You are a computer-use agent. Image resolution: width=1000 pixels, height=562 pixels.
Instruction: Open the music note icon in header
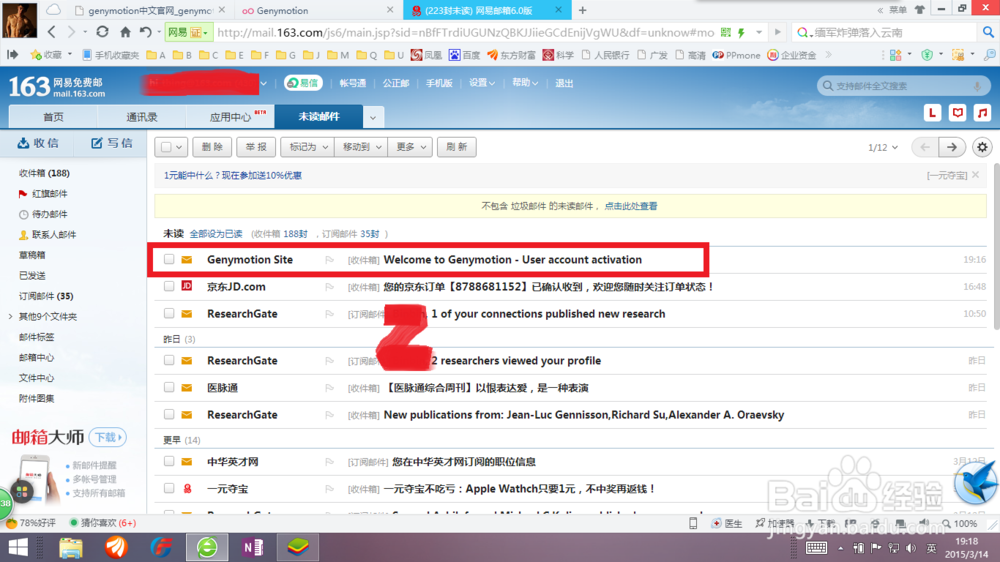[x=982, y=113]
